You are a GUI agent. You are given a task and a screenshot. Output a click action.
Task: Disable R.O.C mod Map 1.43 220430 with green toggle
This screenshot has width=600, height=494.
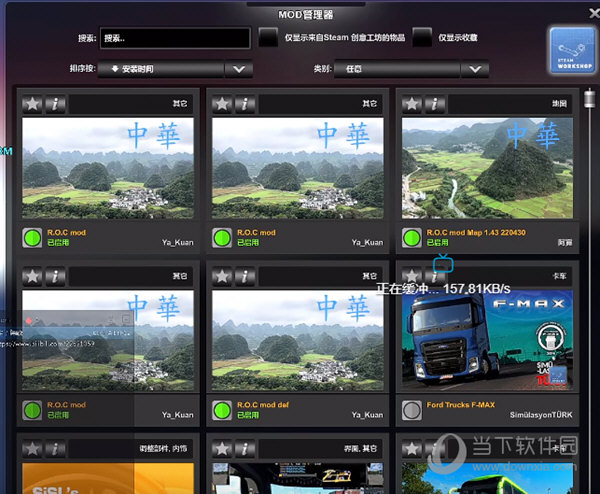coord(412,238)
